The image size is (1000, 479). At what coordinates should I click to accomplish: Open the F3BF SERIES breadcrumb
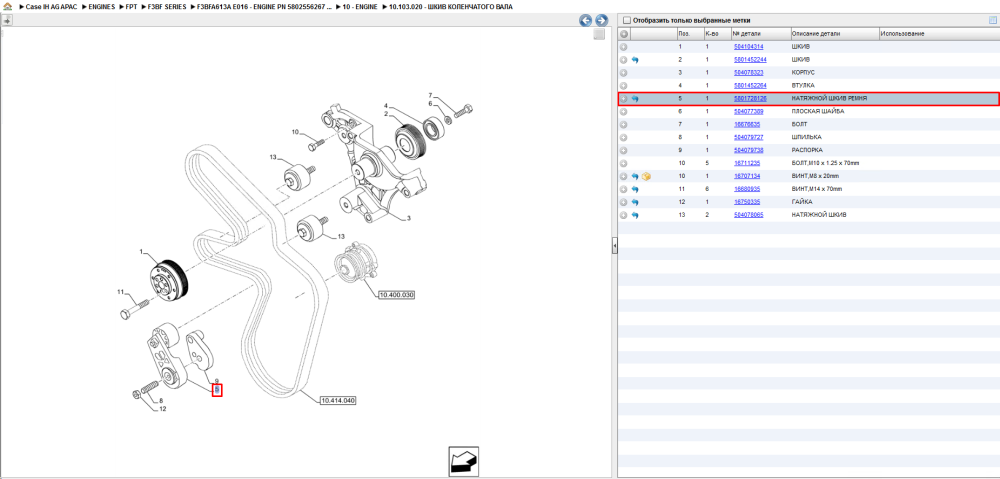coord(166,6)
